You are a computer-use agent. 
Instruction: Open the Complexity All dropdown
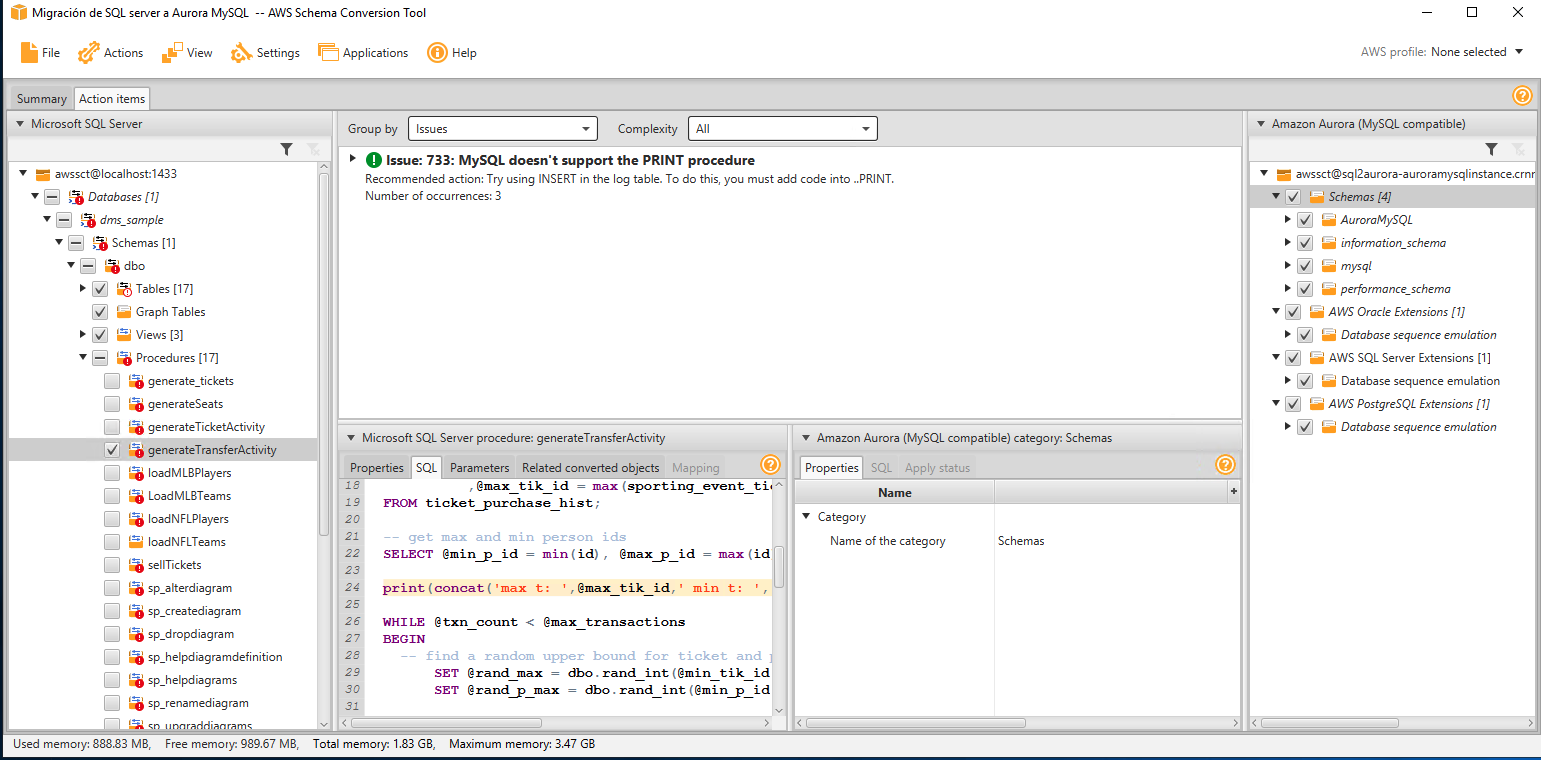782,129
